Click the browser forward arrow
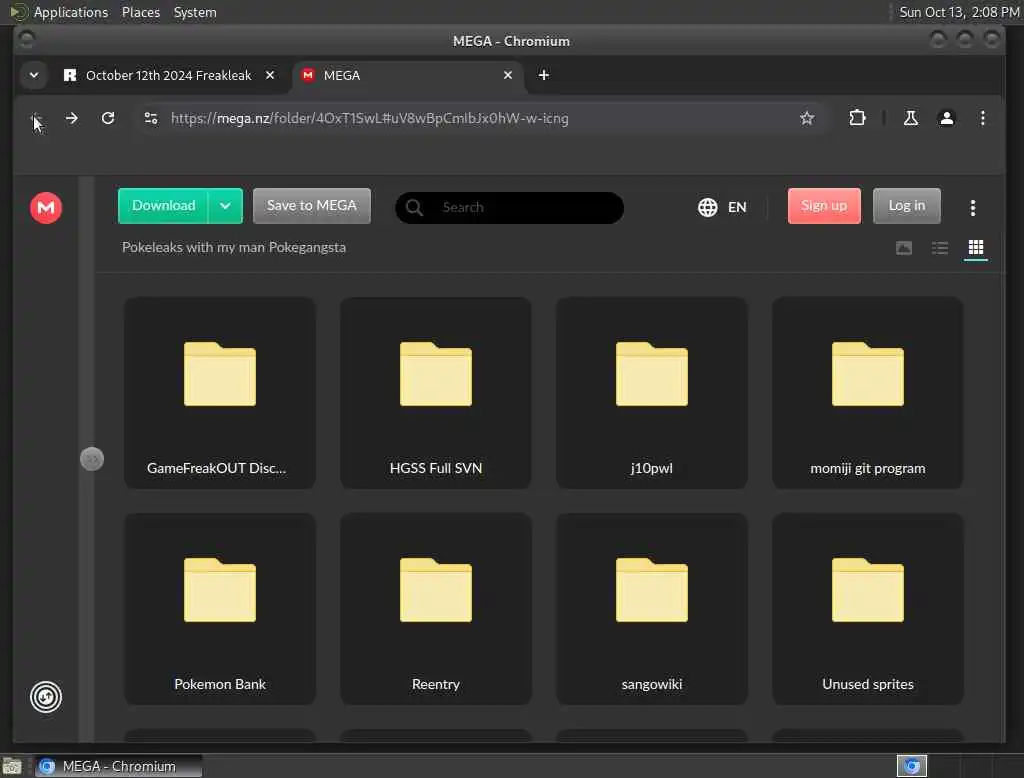The width and height of the screenshot is (1024, 778). coord(72,118)
